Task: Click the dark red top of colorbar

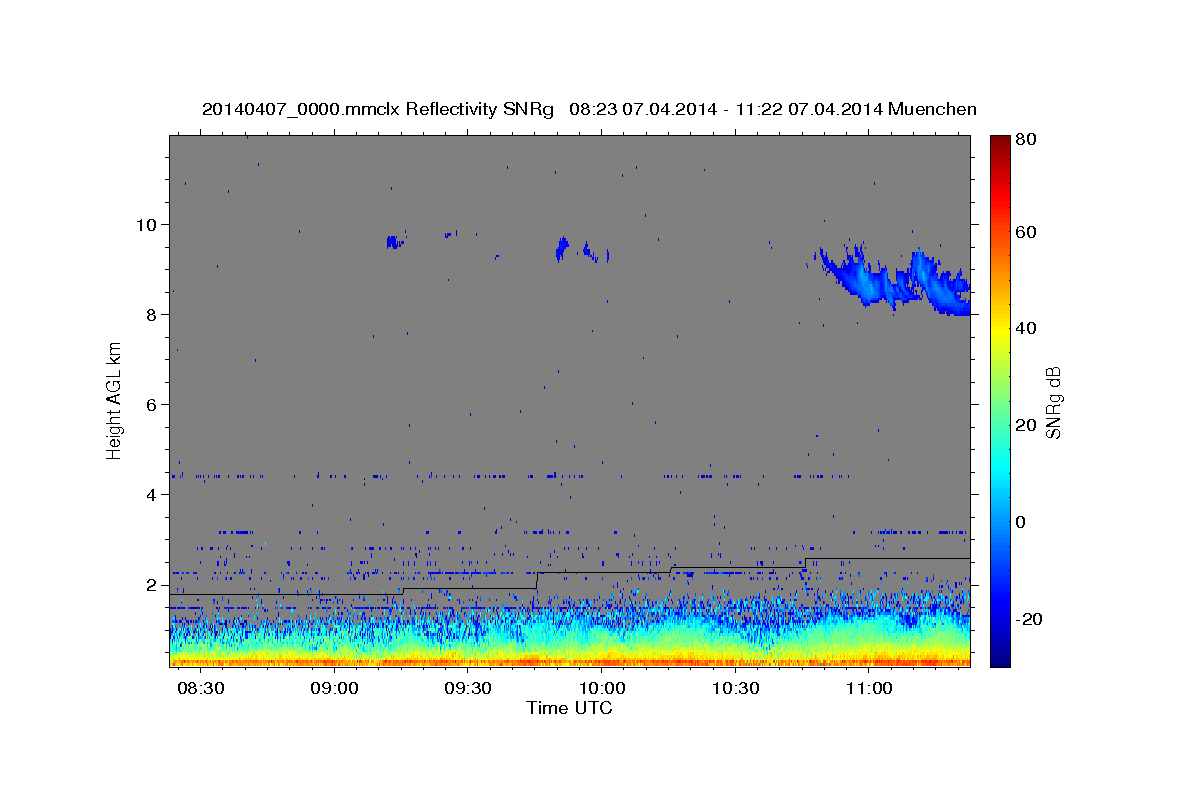Action: pos(999,143)
